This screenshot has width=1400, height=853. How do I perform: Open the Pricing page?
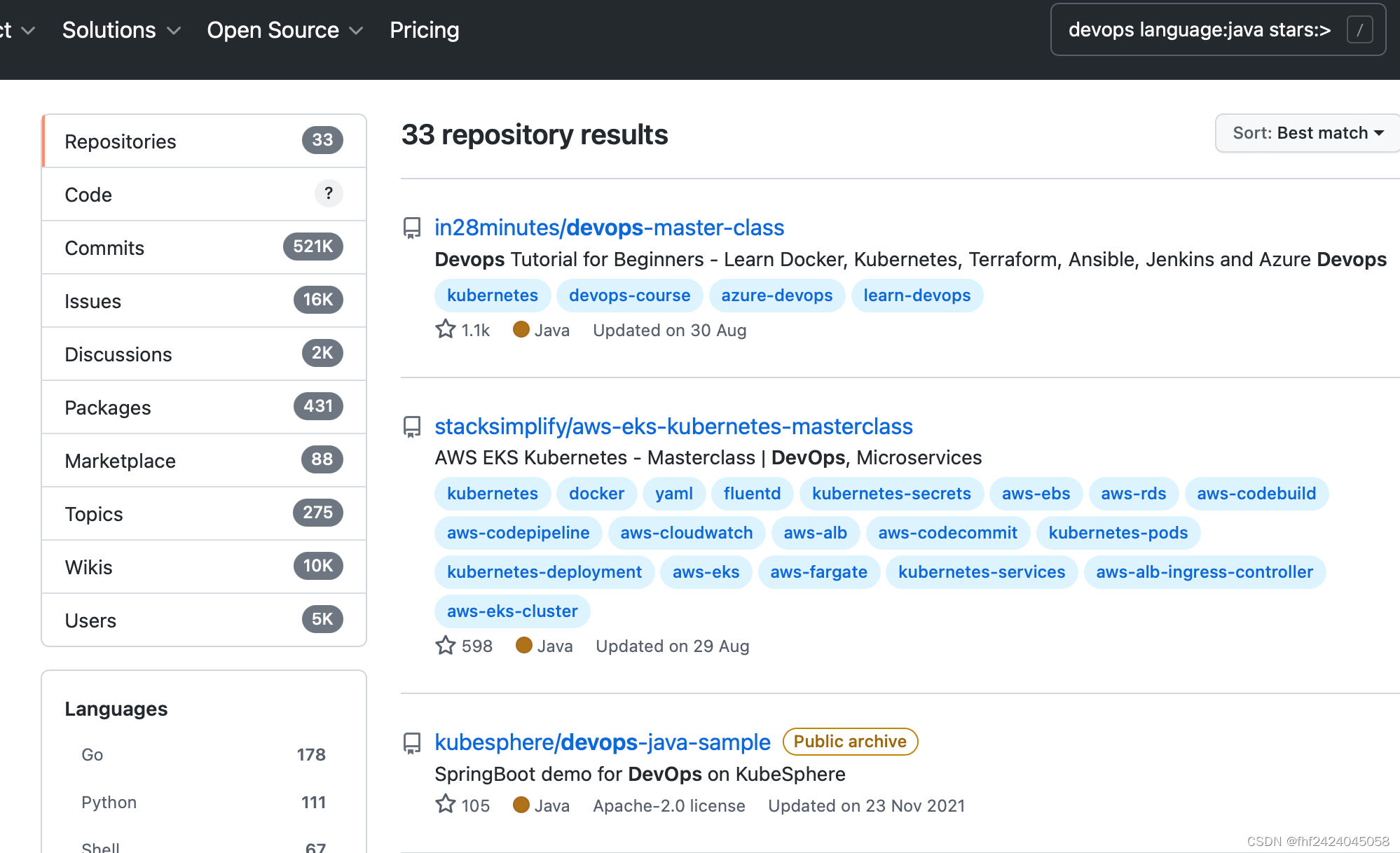425,30
